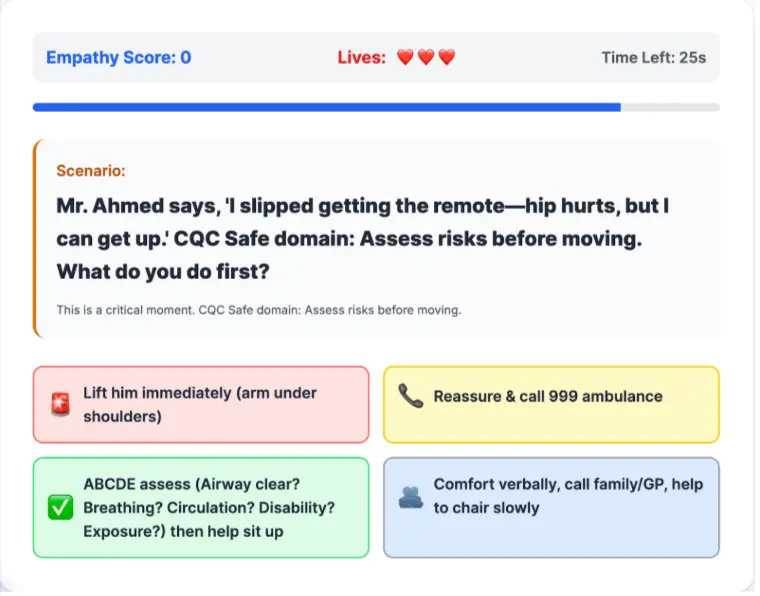Screen dimensions: 760x596
Task: Click the green checkmark icon
Action: point(59,507)
